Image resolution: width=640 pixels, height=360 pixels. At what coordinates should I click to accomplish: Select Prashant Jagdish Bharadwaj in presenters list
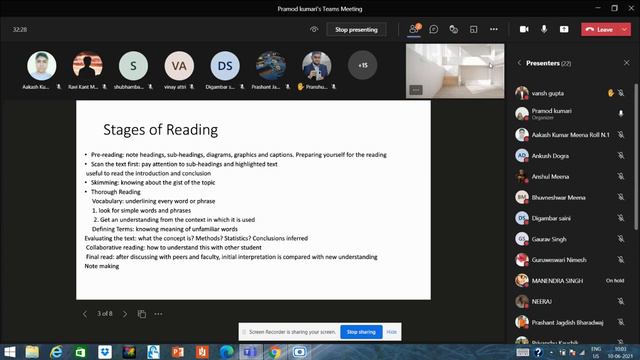(571, 322)
